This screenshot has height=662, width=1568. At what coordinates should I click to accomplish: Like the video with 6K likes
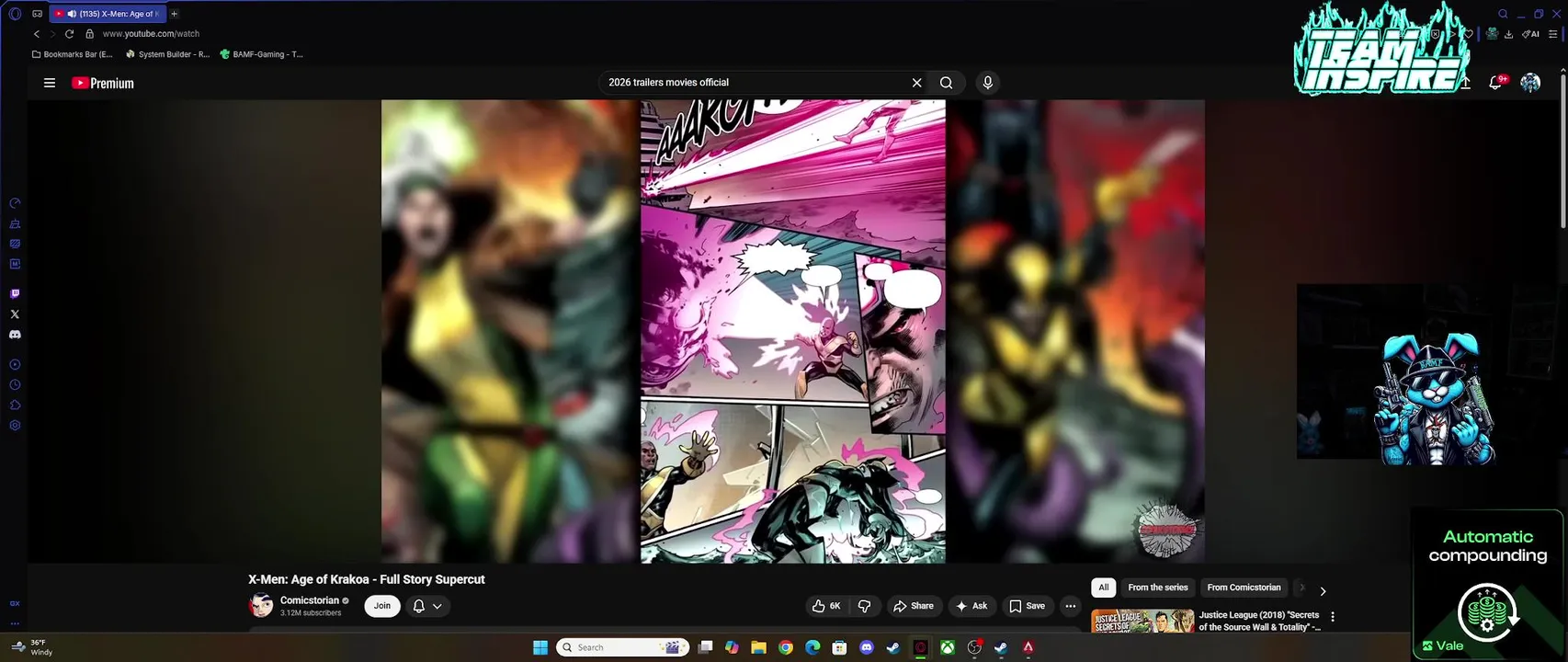(826, 606)
